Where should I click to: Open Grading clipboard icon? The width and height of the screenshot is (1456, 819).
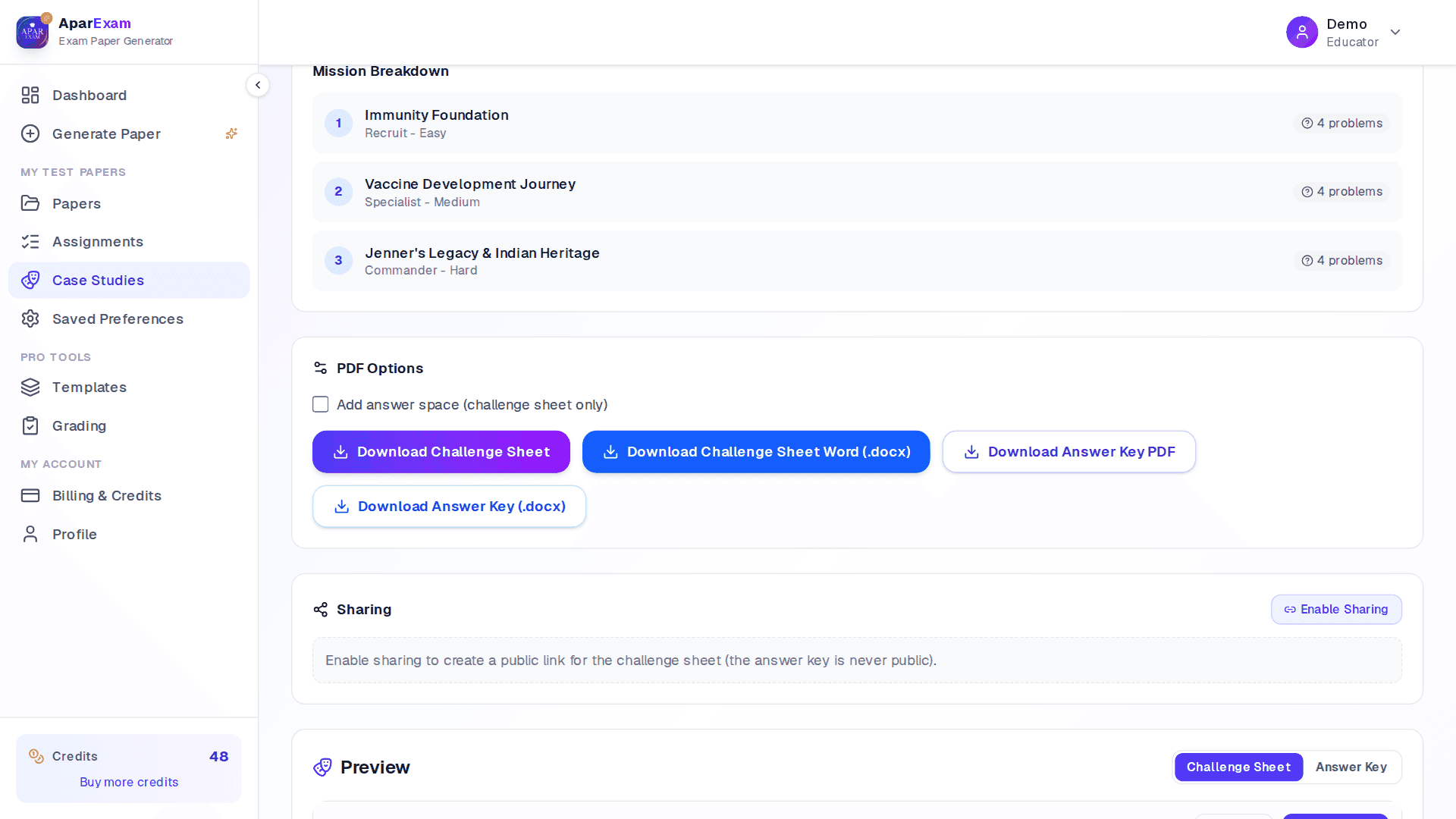tap(30, 426)
